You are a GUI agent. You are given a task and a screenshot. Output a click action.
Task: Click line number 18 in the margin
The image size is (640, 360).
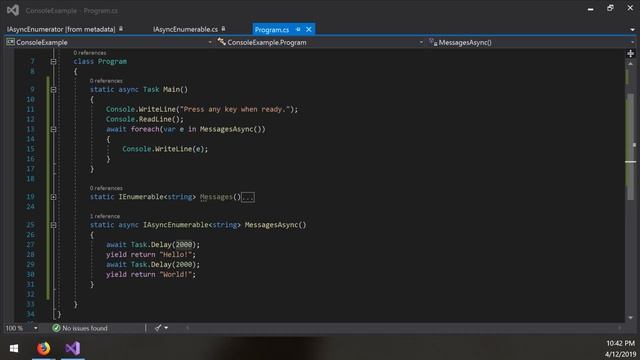30,179
